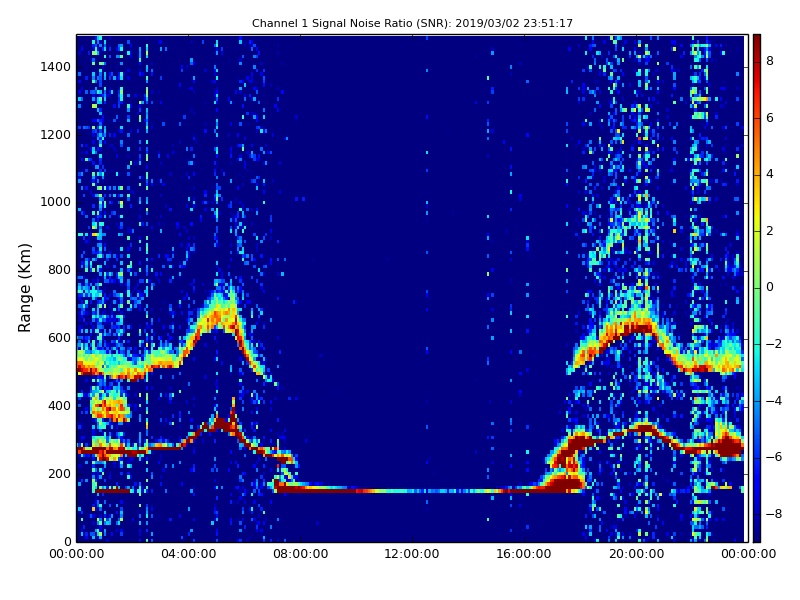The image size is (800, 600).
Task: Click the 1200 range tick label
Action: coord(56,135)
